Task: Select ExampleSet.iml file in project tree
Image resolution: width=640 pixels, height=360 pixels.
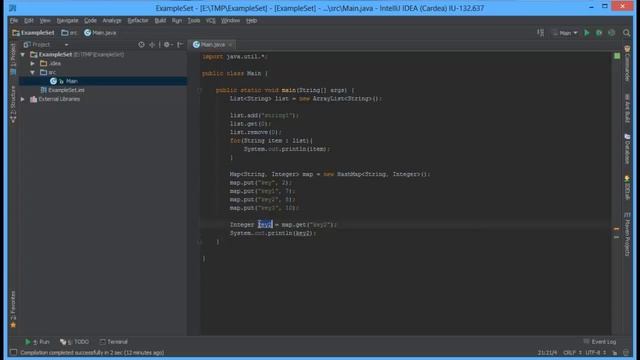Action: point(62,90)
